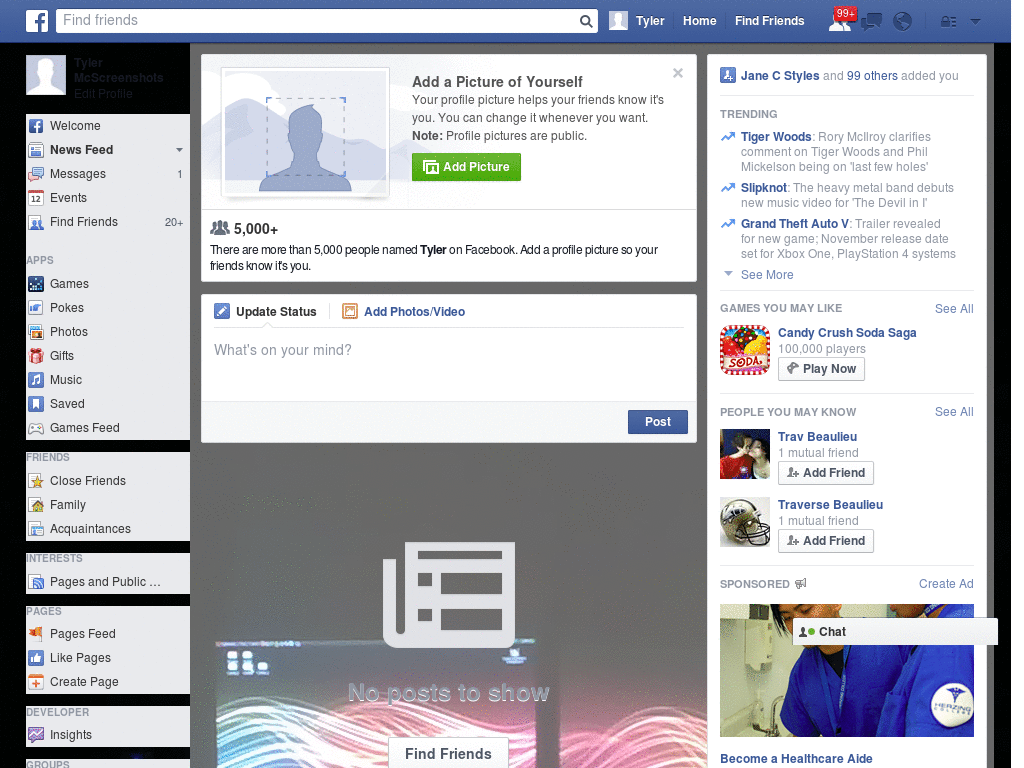
Task: Click the Welcome sidebar icon
Action: pos(36,126)
